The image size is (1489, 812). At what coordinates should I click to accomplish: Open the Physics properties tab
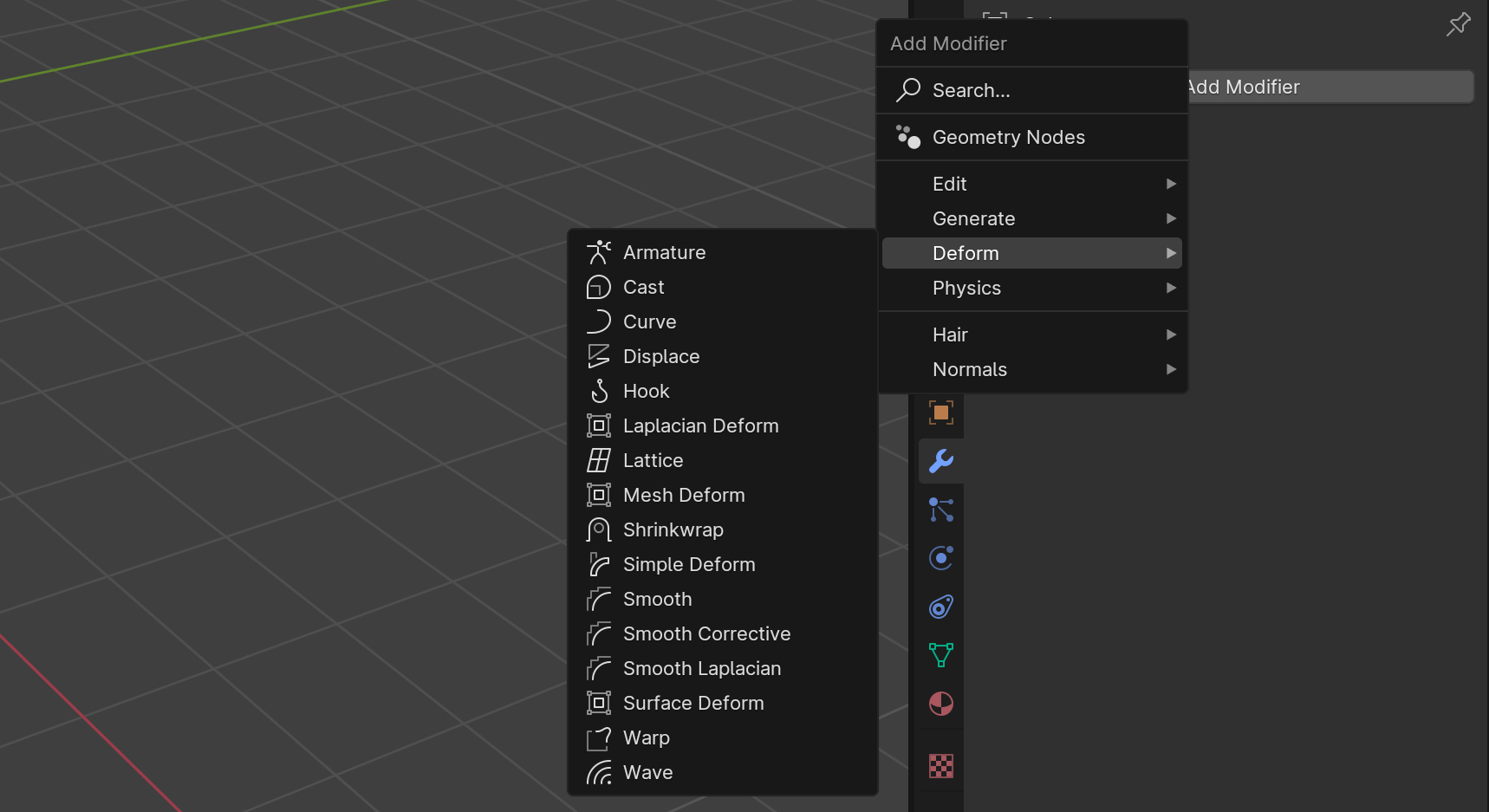pos(941,558)
